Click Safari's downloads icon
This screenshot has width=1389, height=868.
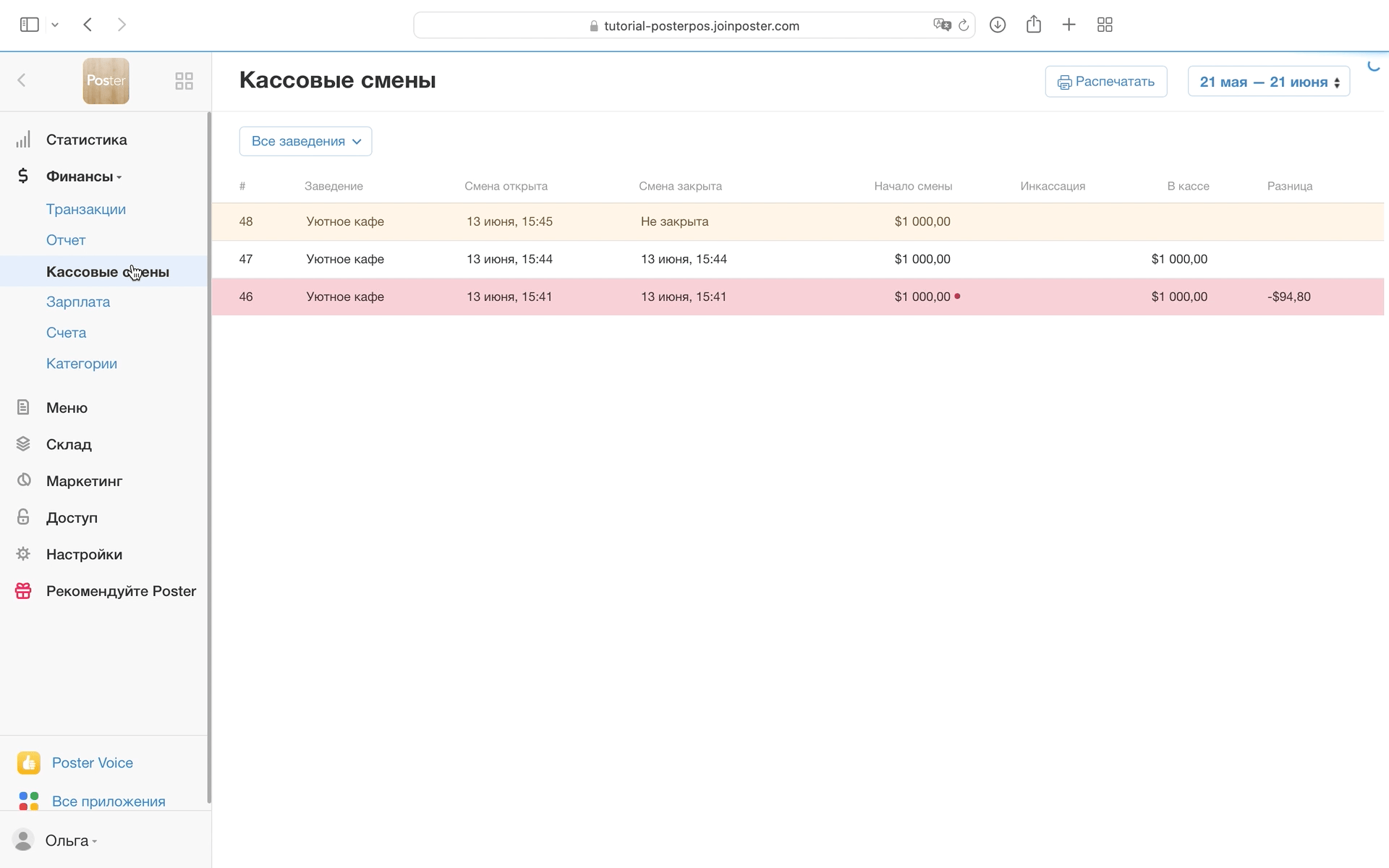(x=998, y=25)
